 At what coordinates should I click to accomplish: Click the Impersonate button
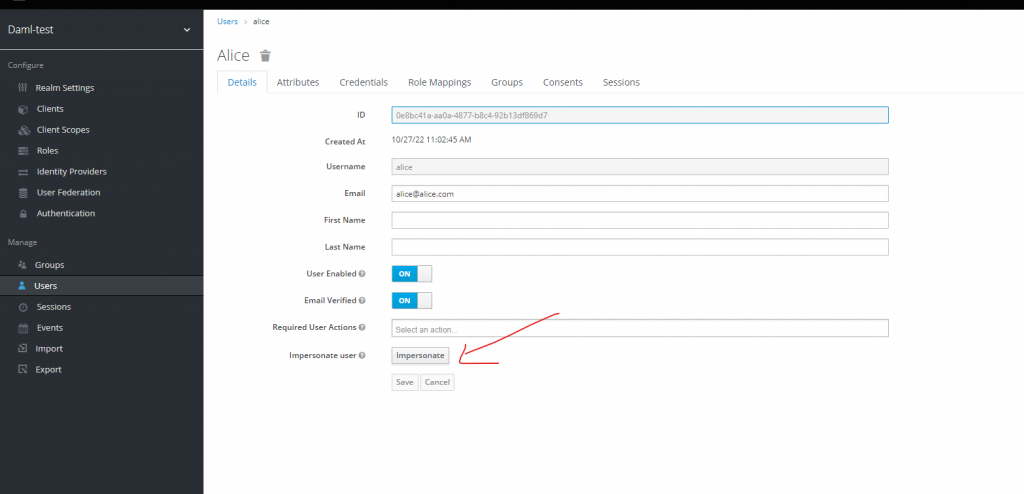click(x=421, y=355)
